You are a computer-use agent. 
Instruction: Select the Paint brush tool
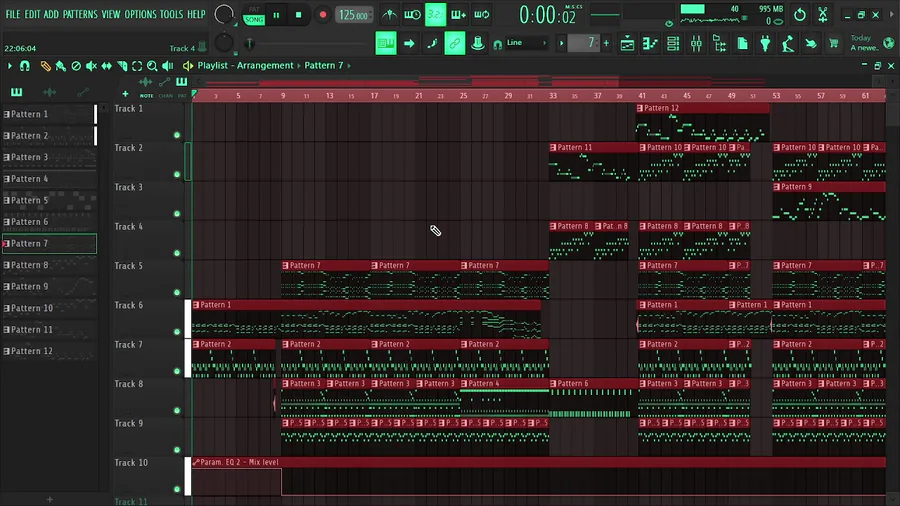60,66
